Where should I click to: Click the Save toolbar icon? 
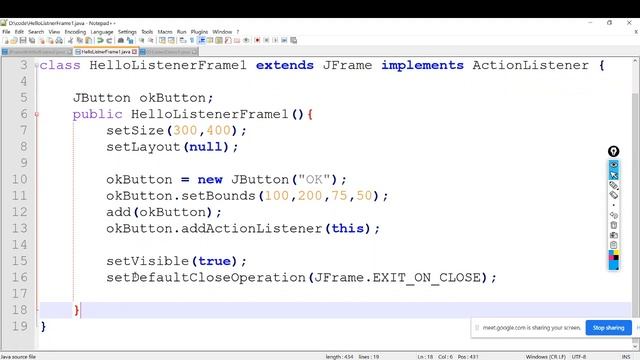23,40
